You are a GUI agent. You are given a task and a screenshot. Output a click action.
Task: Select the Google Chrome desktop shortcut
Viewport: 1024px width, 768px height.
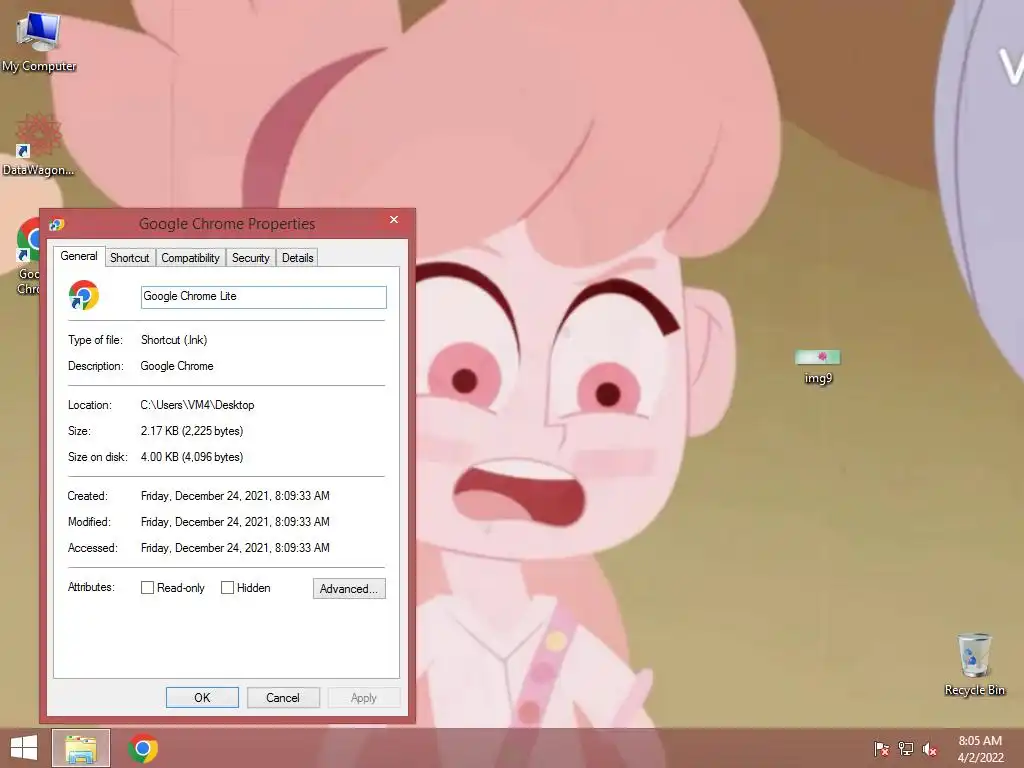[x=29, y=257]
